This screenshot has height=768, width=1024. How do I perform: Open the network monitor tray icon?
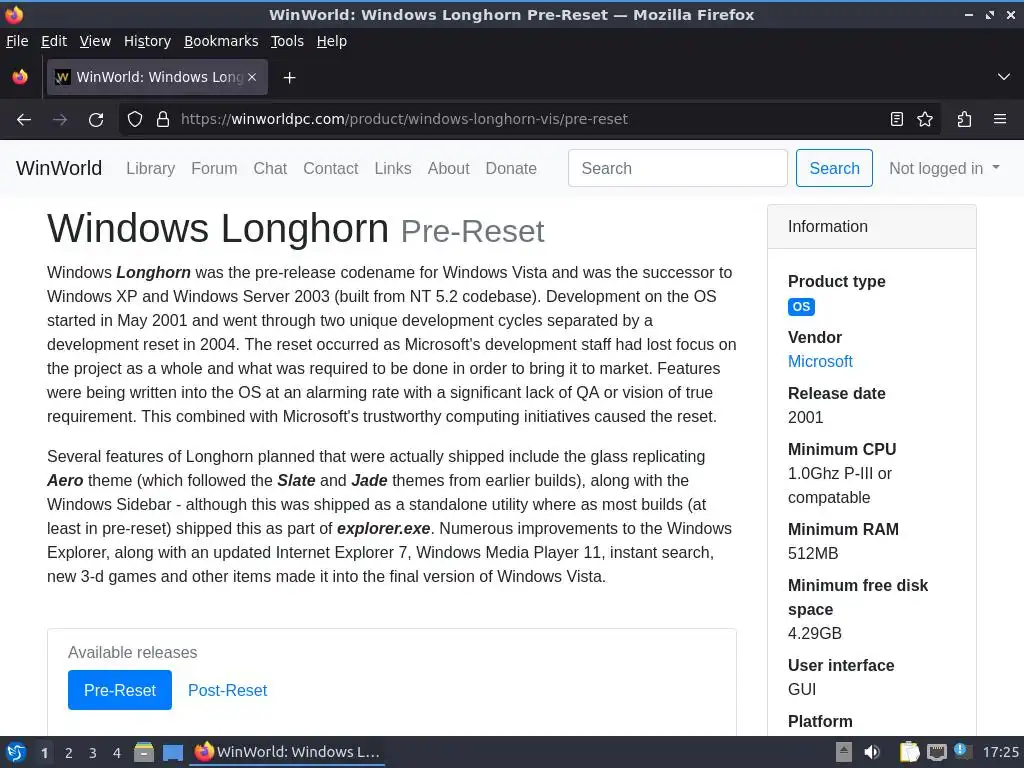[936, 752]
